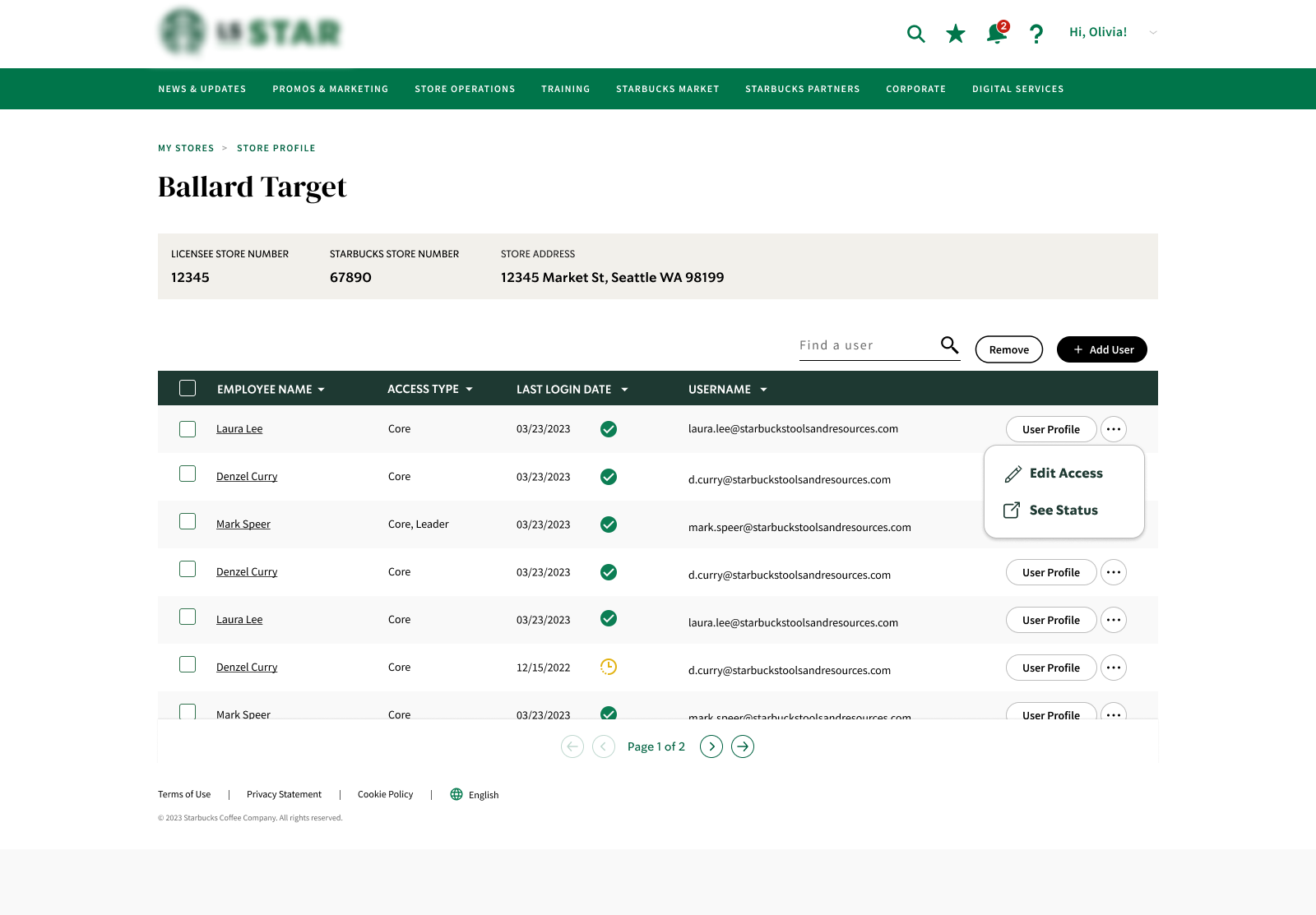1316x915 pixels.
Task: Choose Edit Access from popup menu
Action: (1064, 474)
